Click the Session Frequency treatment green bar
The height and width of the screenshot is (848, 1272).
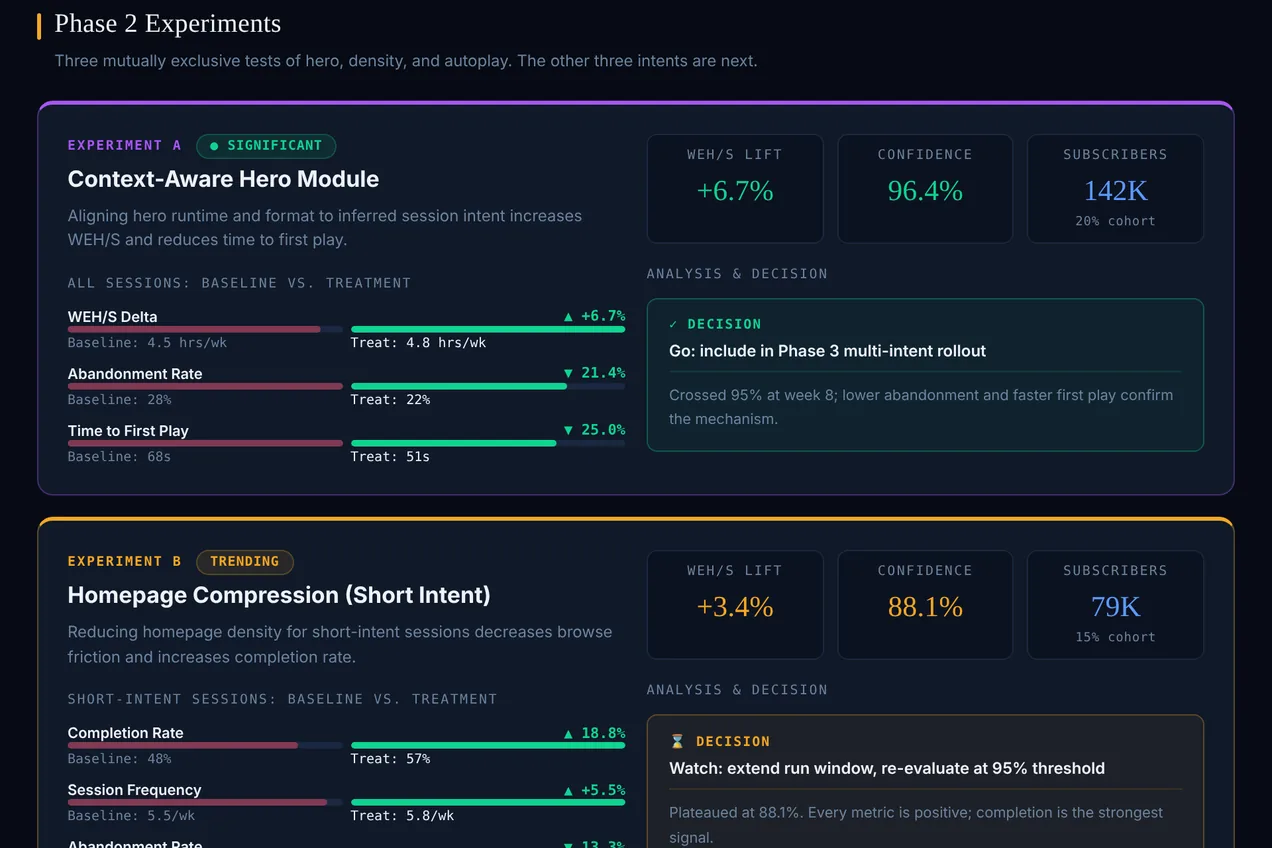tap(488, 802)
